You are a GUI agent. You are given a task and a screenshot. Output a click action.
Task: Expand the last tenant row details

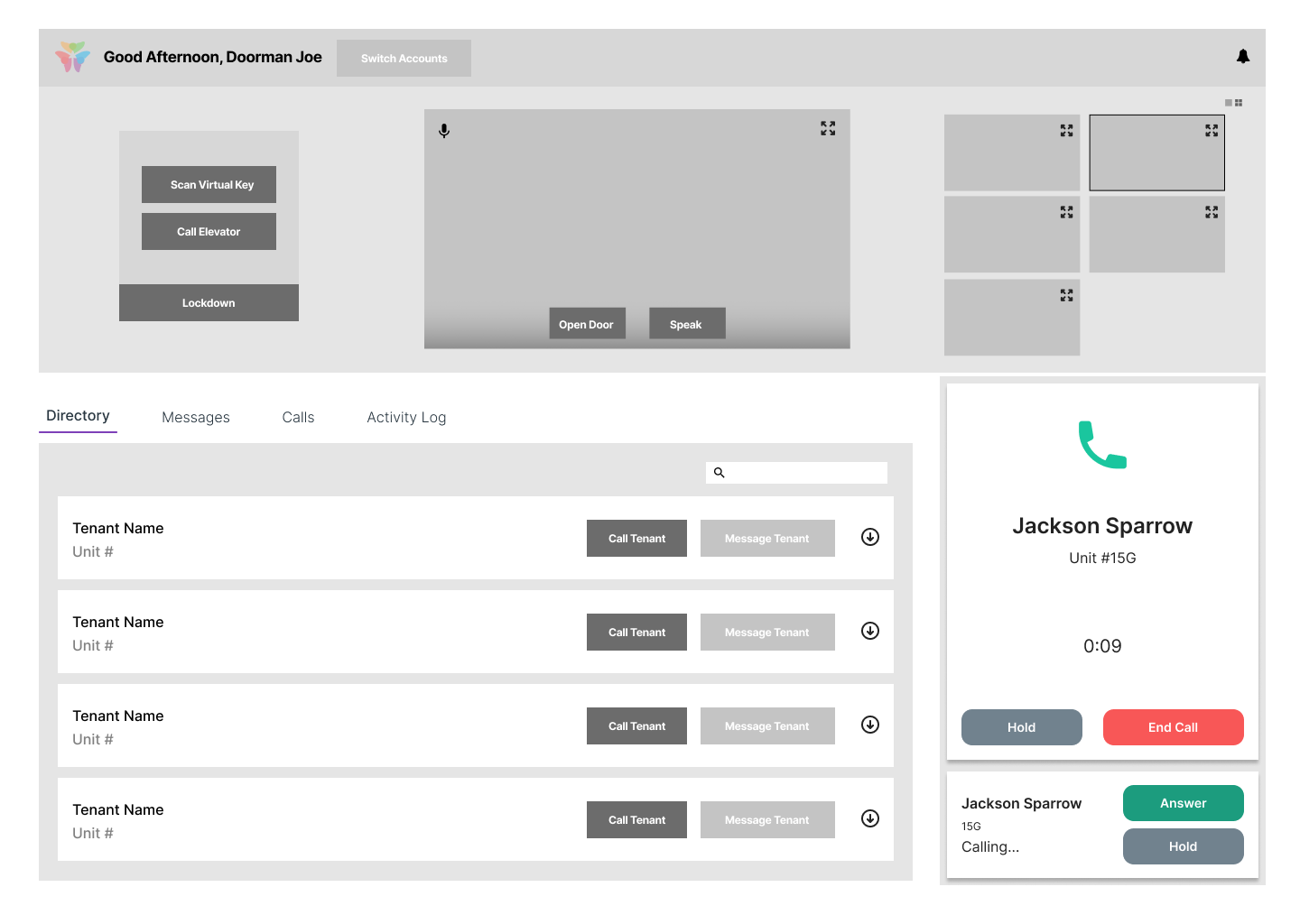pyautogui.click(x=870, y=819)
